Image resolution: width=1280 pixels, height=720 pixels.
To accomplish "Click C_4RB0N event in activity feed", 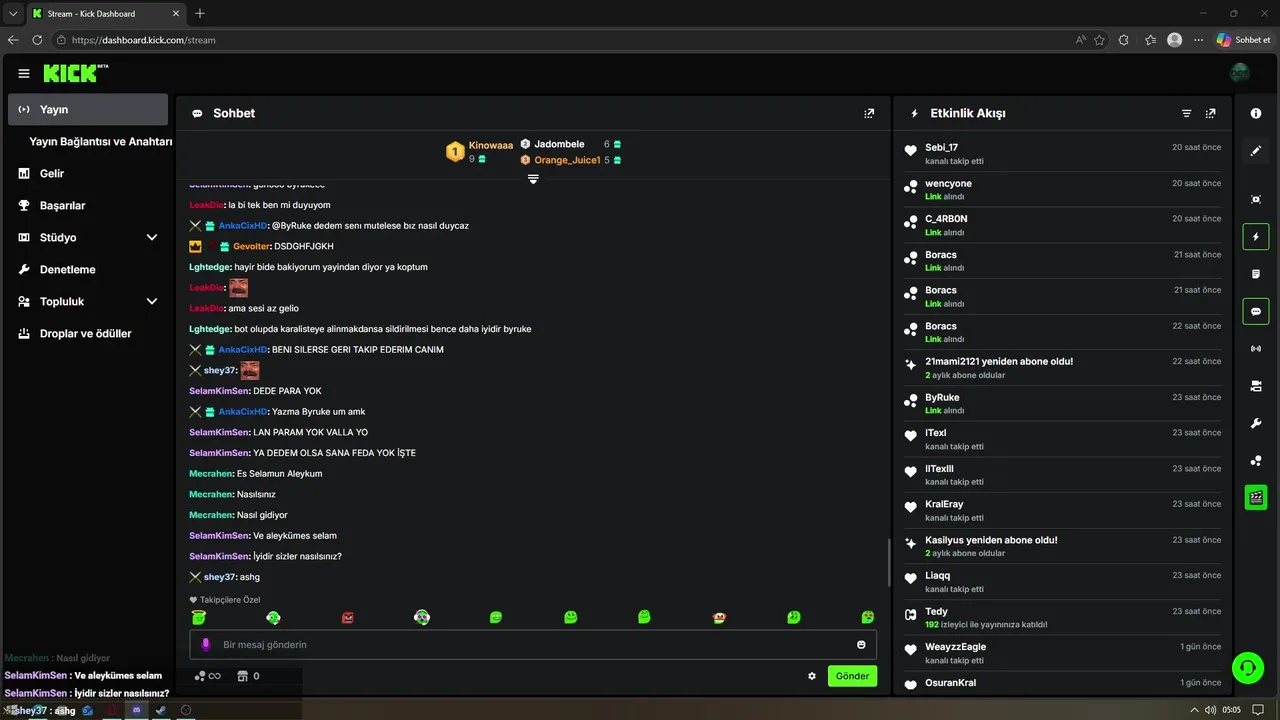I will [1063, 224].
